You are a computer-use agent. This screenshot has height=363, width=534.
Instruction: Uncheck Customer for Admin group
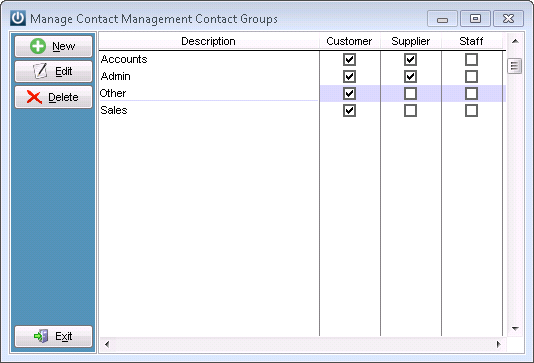pos(349,77)
